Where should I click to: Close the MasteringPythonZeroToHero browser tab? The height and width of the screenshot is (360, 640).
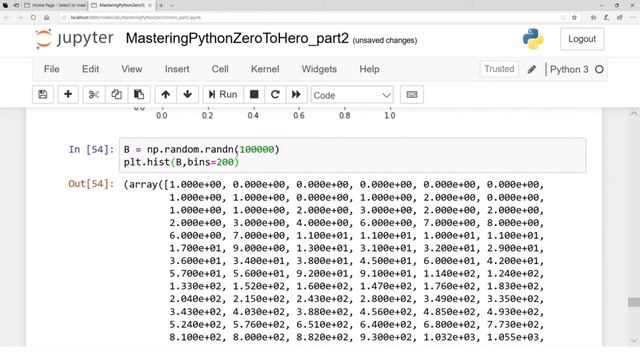point(150,5)
